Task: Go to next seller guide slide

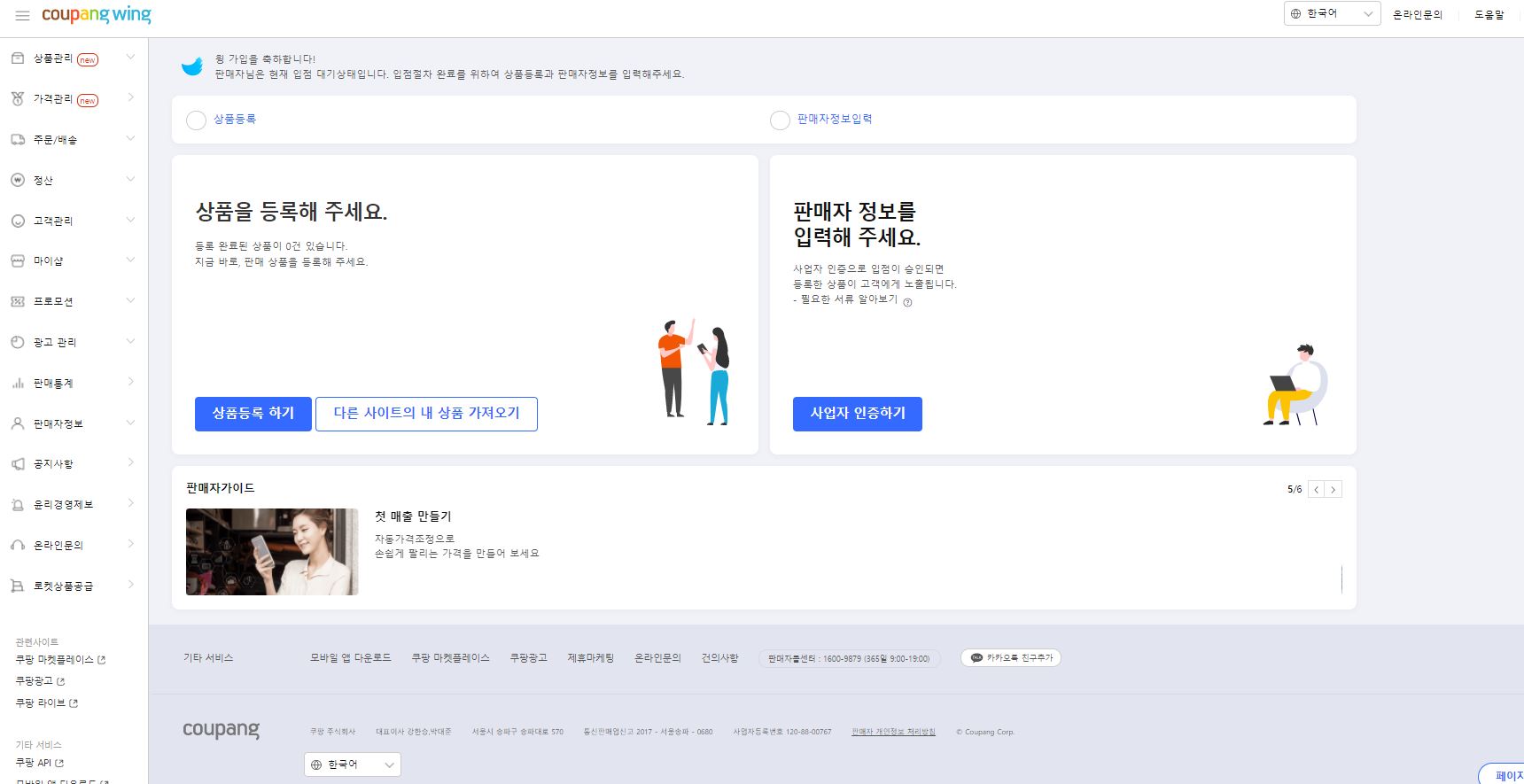Action: 1333,490
